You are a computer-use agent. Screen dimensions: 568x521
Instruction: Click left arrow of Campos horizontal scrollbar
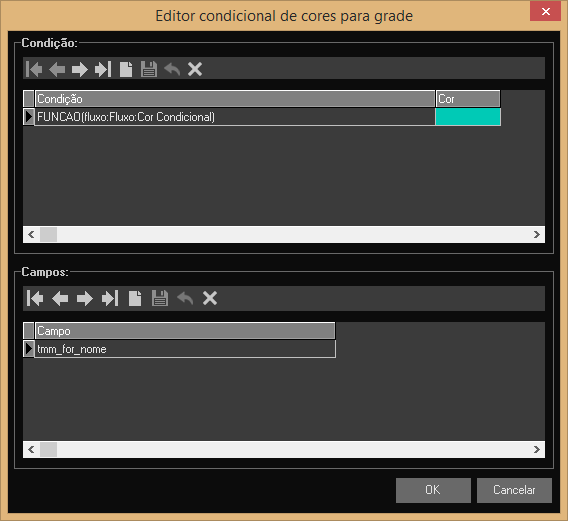click(31, 449)
